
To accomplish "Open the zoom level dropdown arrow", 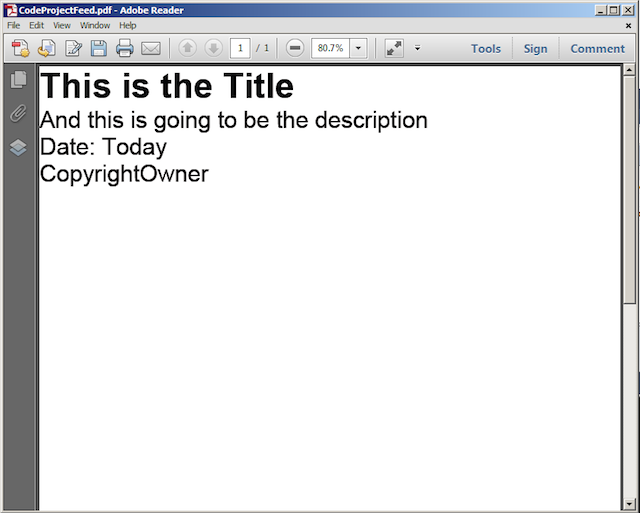I will [x=358, y=48].
